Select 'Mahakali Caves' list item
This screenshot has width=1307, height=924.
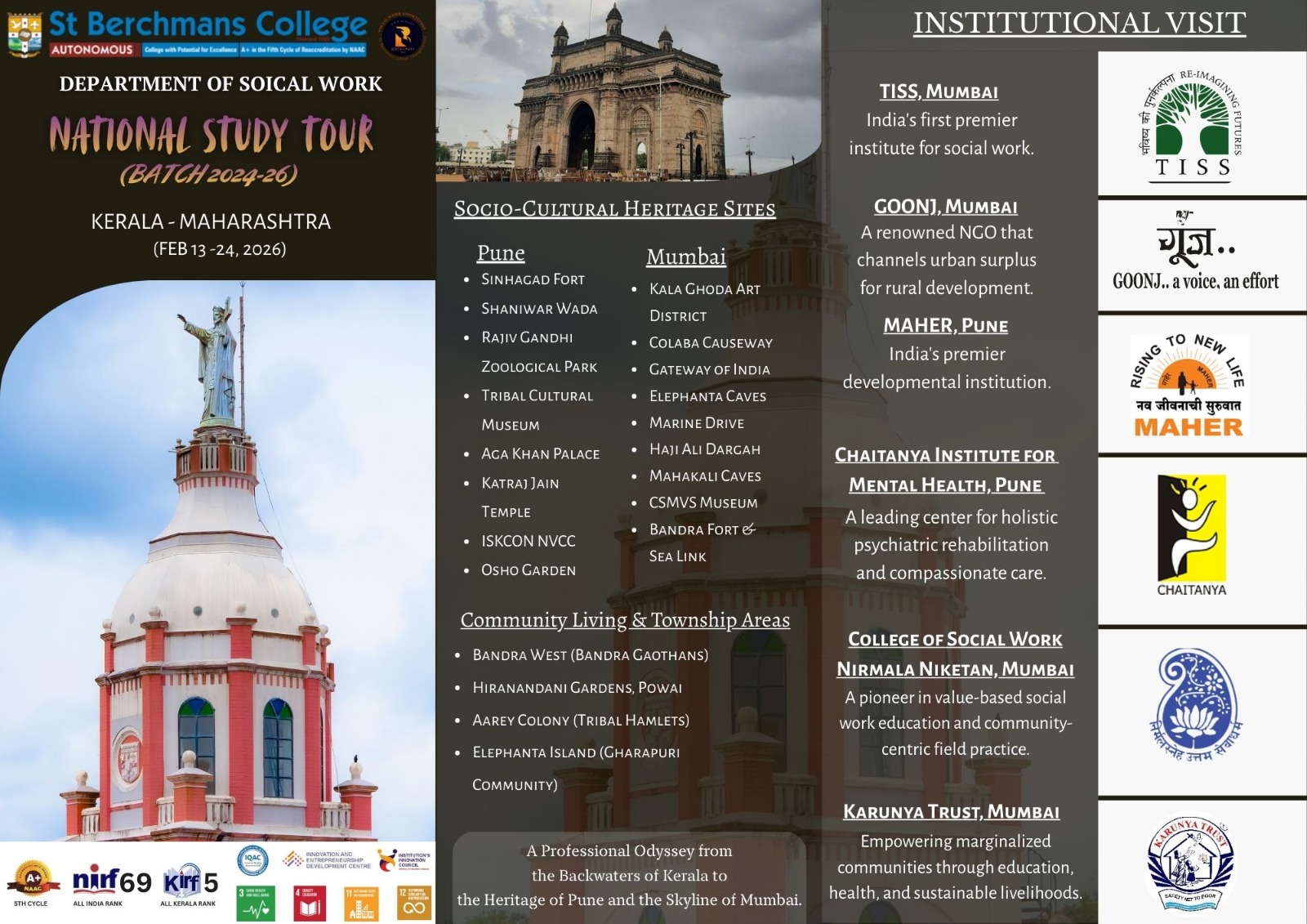pos(705,476)
